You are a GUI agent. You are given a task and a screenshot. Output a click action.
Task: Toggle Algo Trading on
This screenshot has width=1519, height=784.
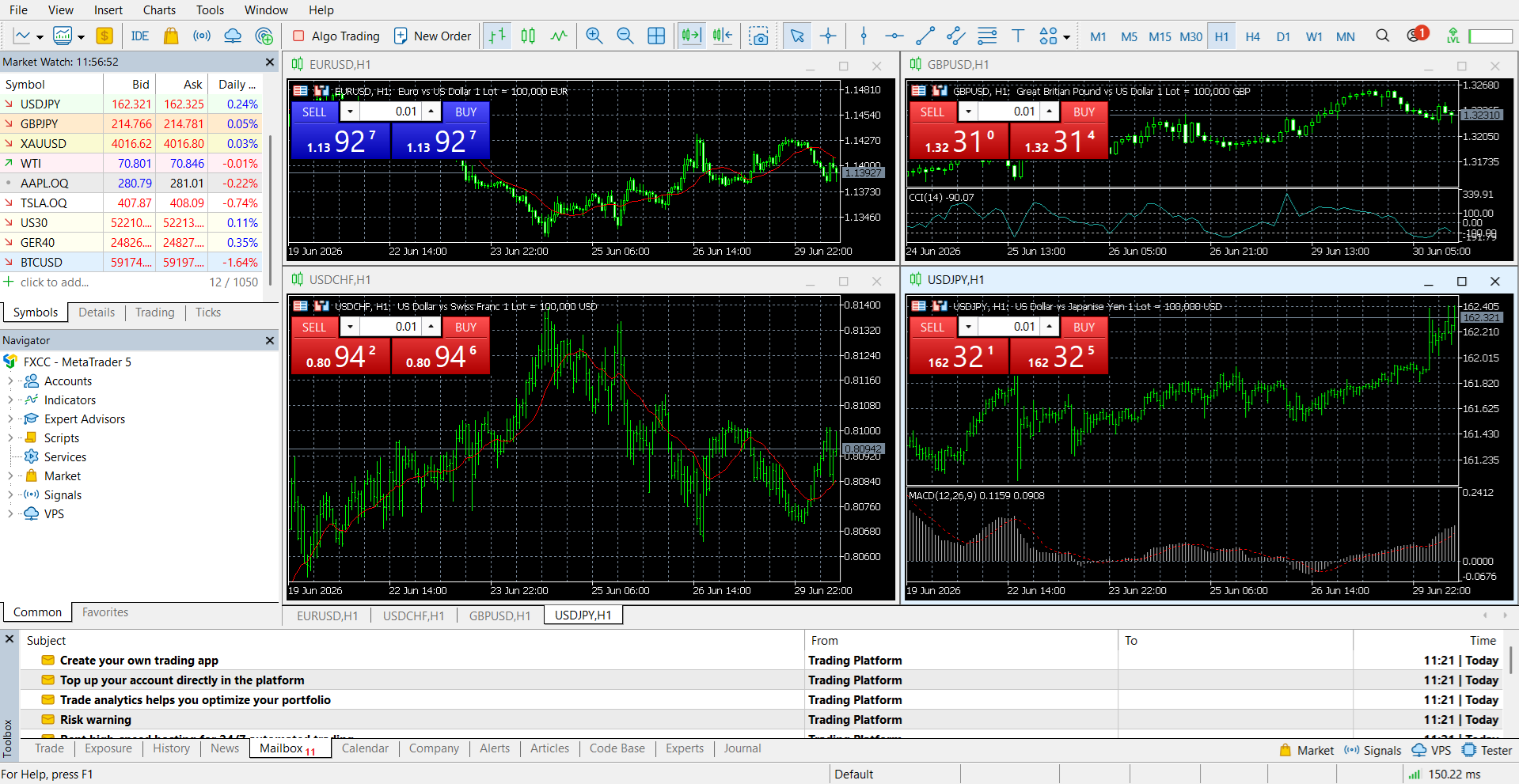tap(336, 36)
